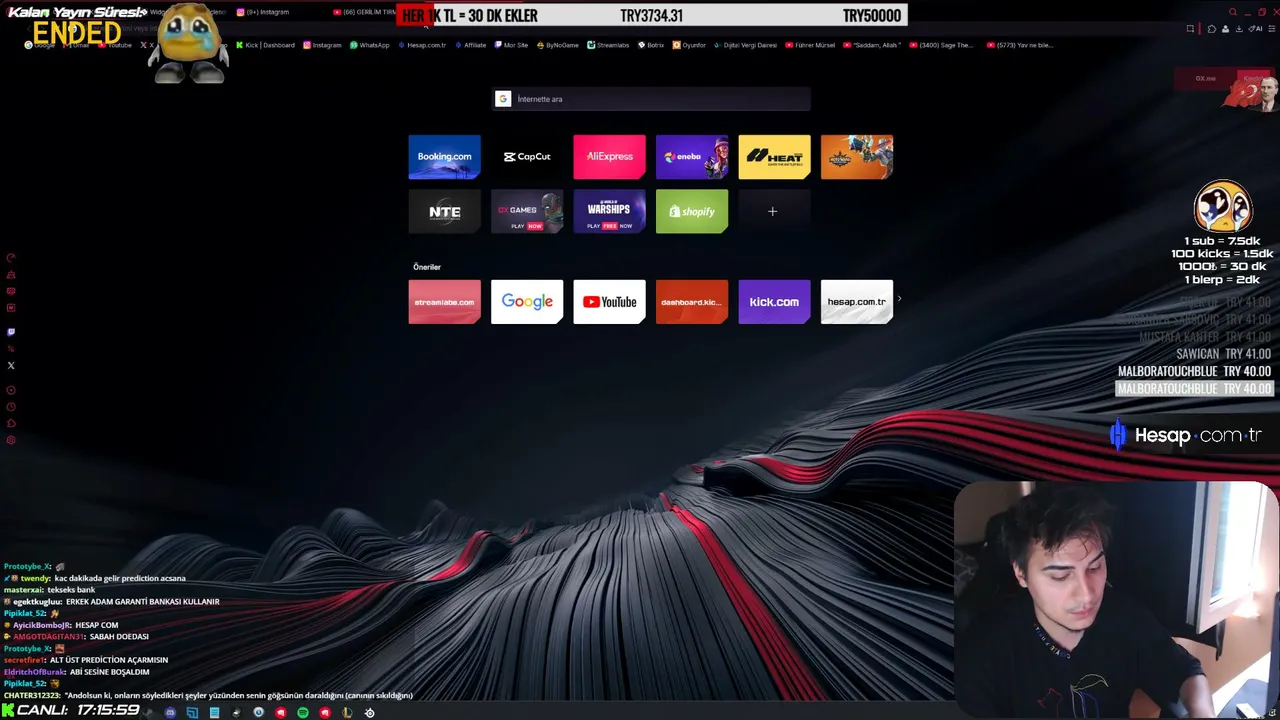Open the Kick Dashboard bookmark
This screenshot has height=720, width=1280.
[x=265, y=45]
